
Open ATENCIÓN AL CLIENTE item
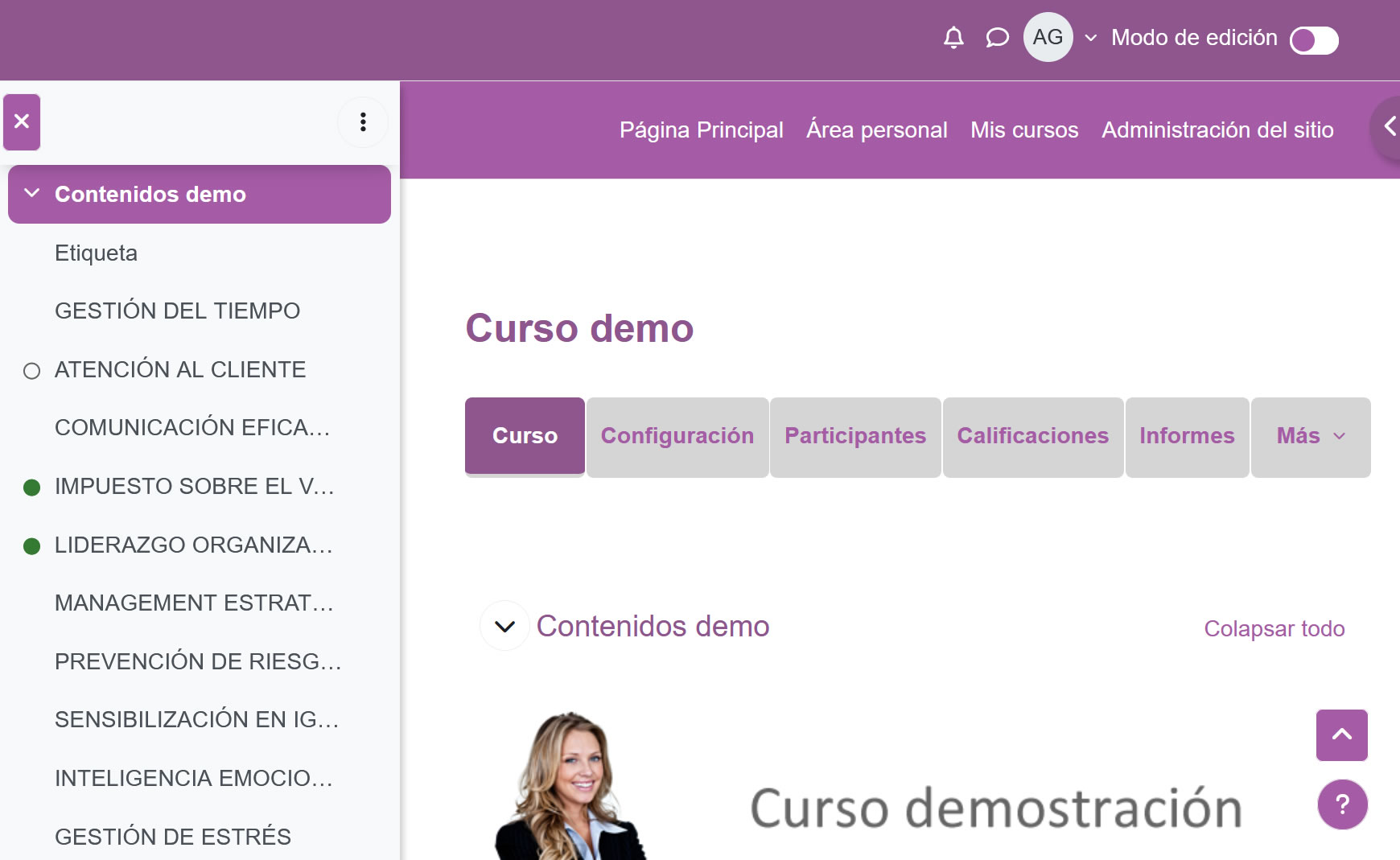[180, 369]
